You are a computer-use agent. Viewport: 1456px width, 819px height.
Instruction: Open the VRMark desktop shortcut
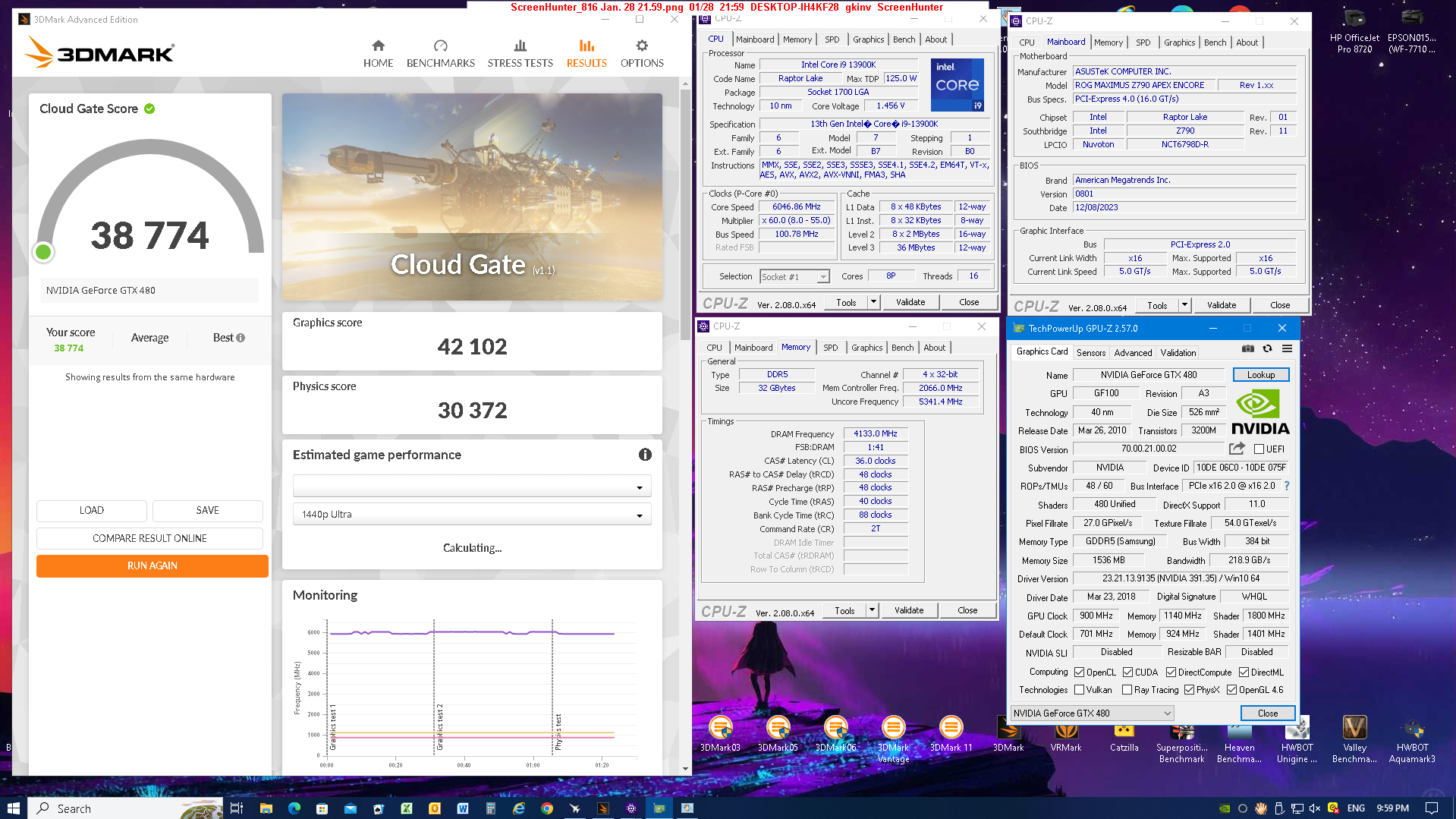click(1066, 737)
